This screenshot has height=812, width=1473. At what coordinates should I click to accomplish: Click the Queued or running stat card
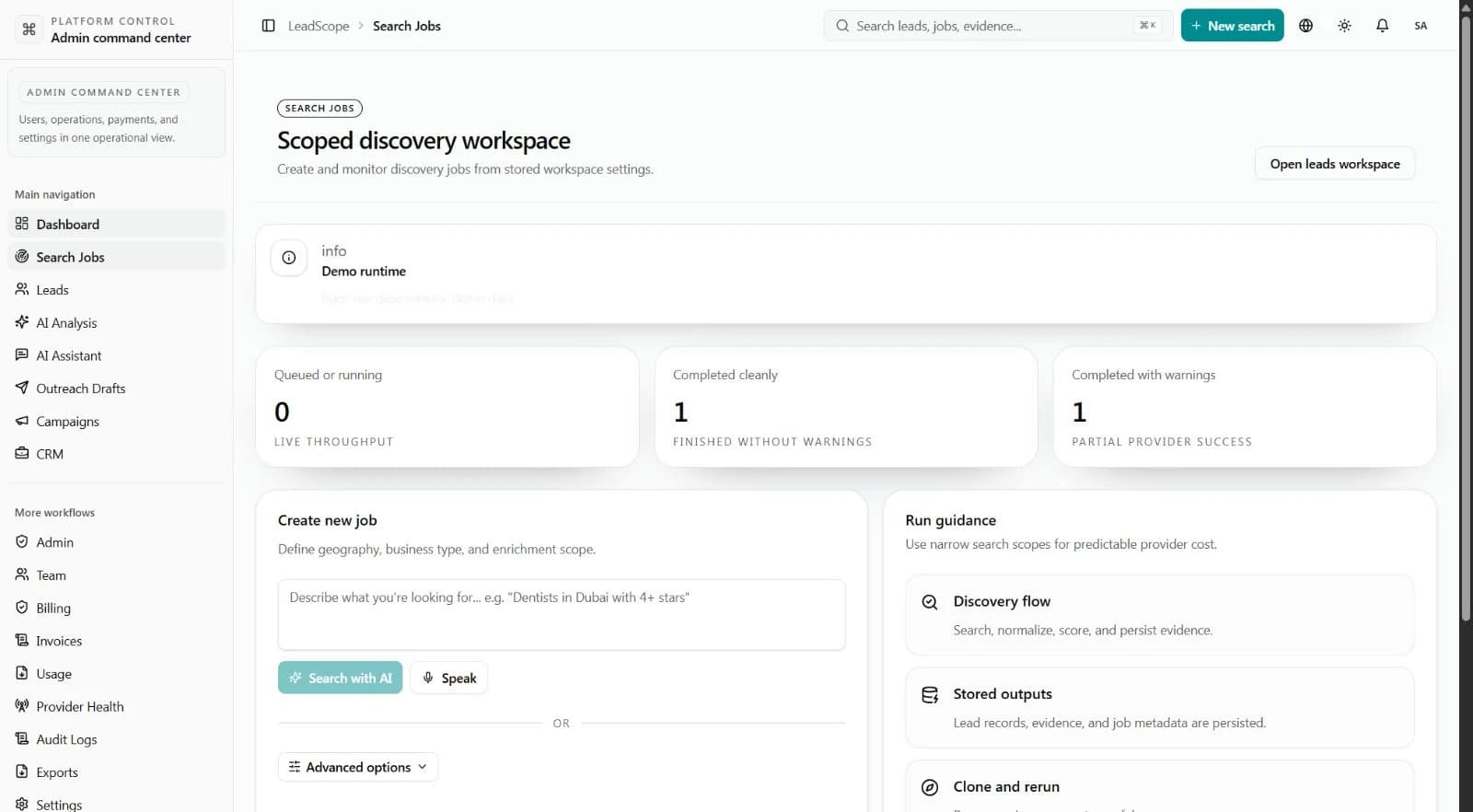pyautogui.click(x=447, y=407)
